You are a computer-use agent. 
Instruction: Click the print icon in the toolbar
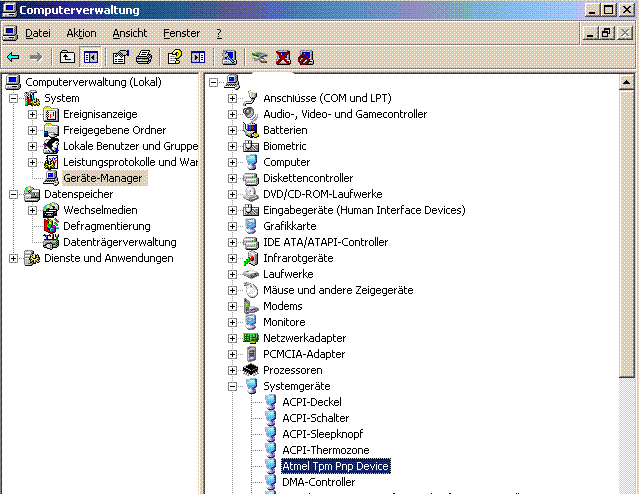point(144,57)
